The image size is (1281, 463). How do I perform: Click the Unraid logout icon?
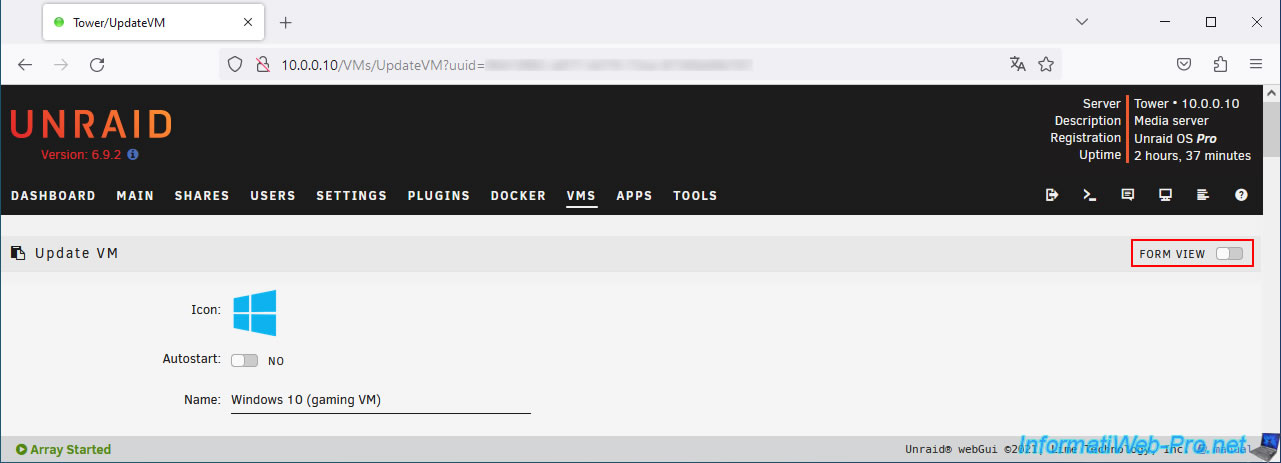[x=1052, y=195]
